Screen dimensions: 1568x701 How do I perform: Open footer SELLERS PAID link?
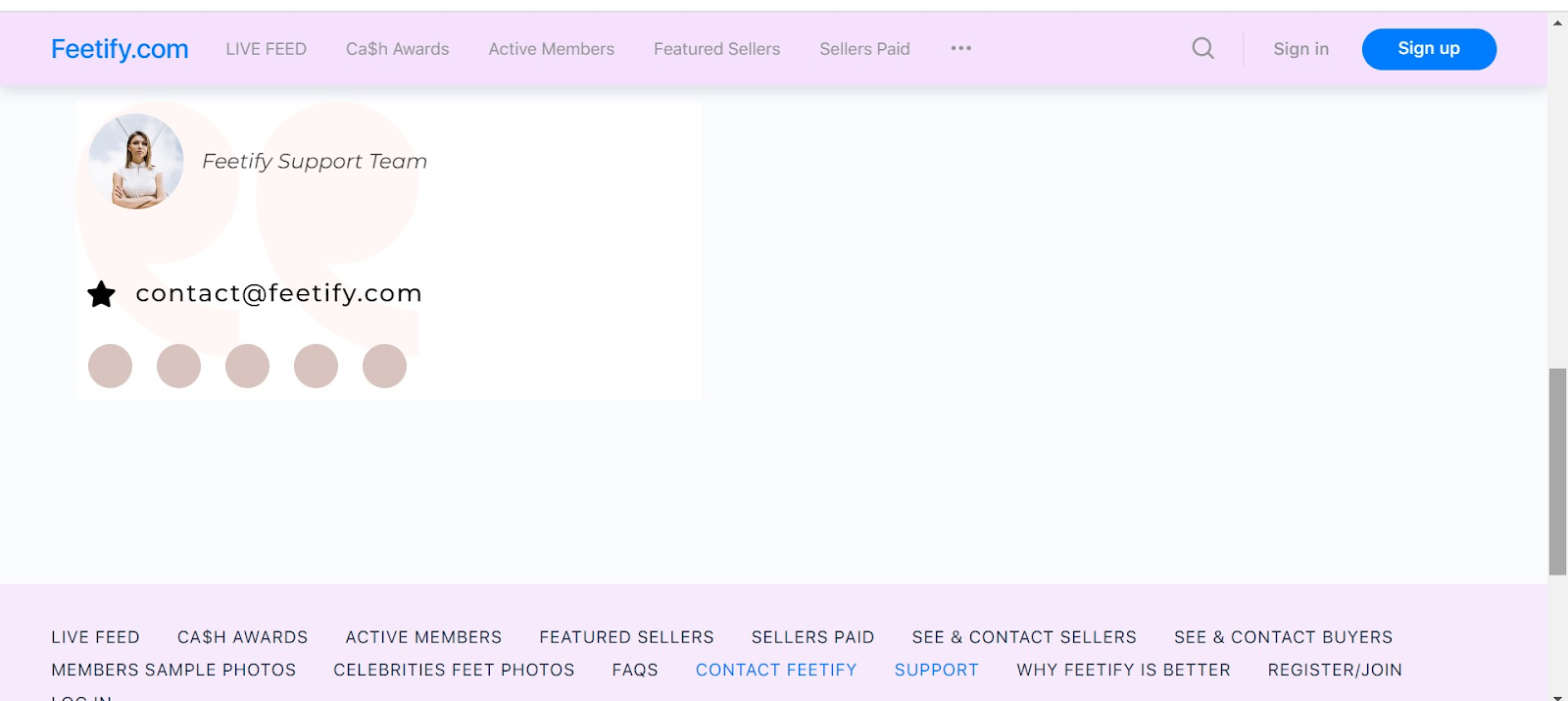pos(813,637)
